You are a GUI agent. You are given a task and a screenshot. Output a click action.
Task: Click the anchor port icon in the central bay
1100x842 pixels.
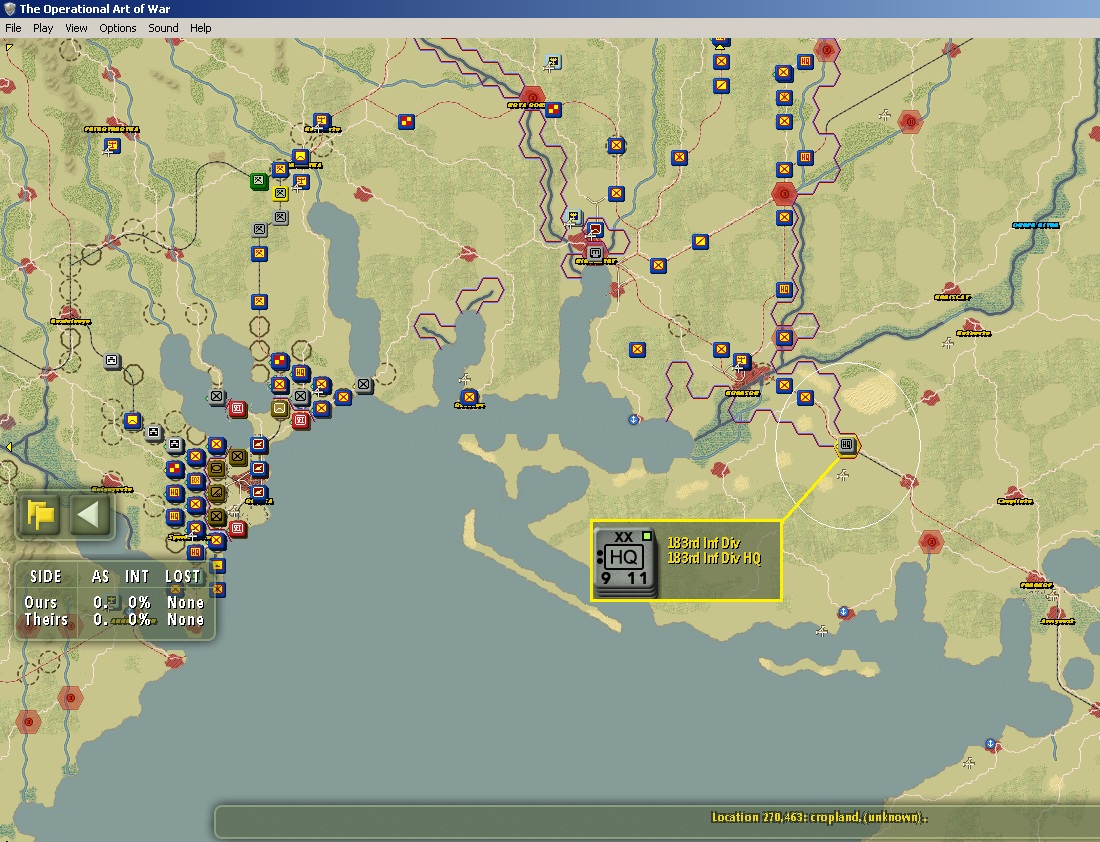click(x=633, y=420)
